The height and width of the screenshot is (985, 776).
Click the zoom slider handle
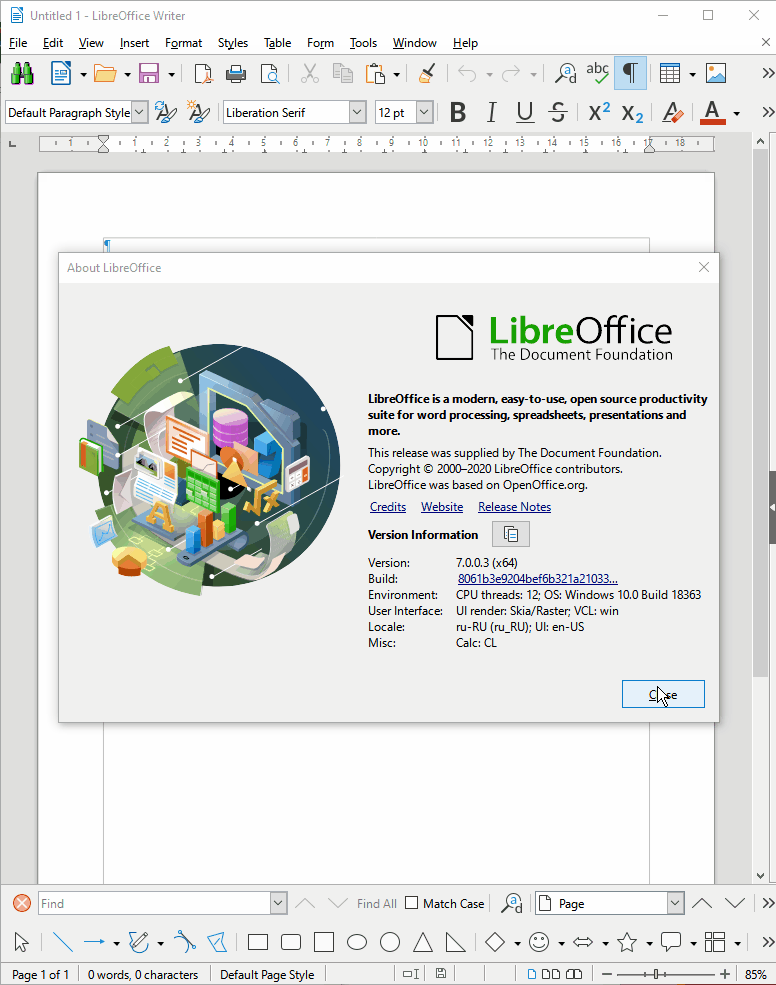tap(656, 974)
